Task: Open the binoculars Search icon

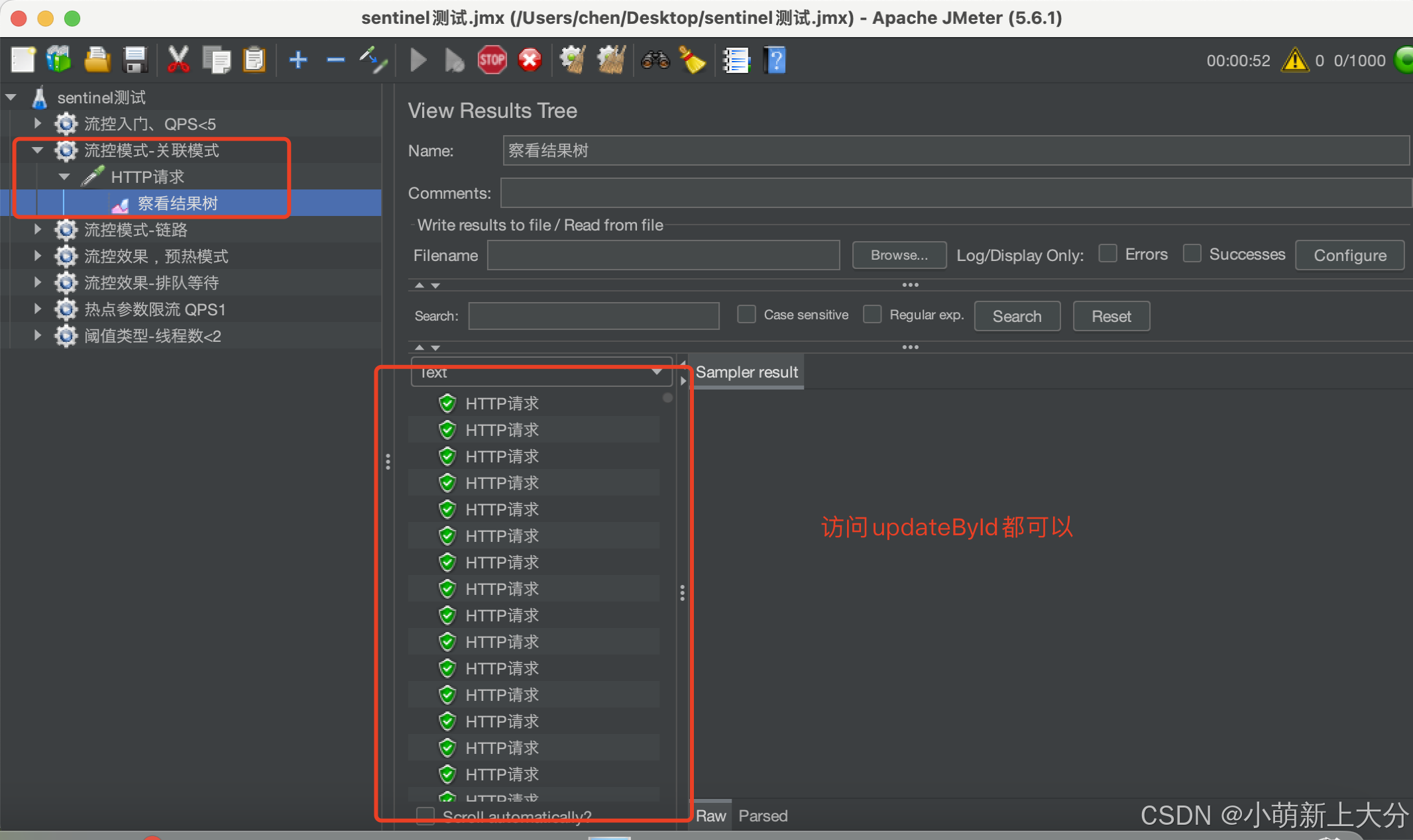Action: coord(655,60)
